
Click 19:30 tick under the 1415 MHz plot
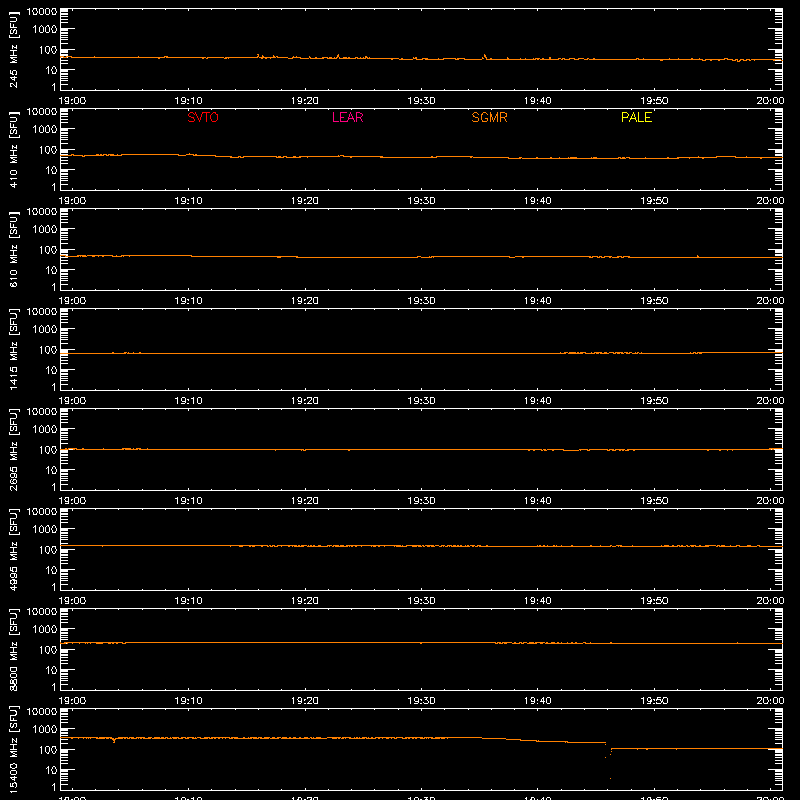[x=421, y=401]
